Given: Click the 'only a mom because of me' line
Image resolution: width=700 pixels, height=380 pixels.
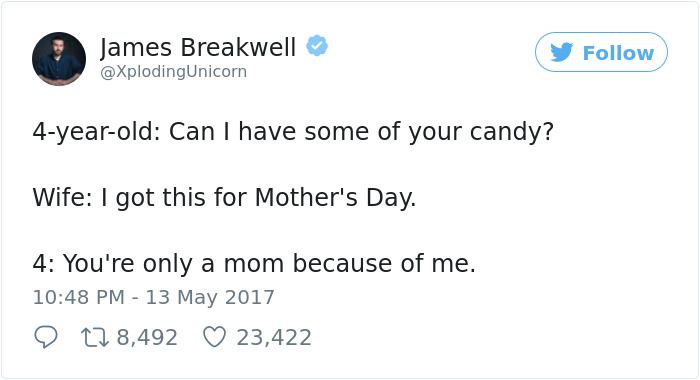Looking at the screenshot, I should (254, 263).
